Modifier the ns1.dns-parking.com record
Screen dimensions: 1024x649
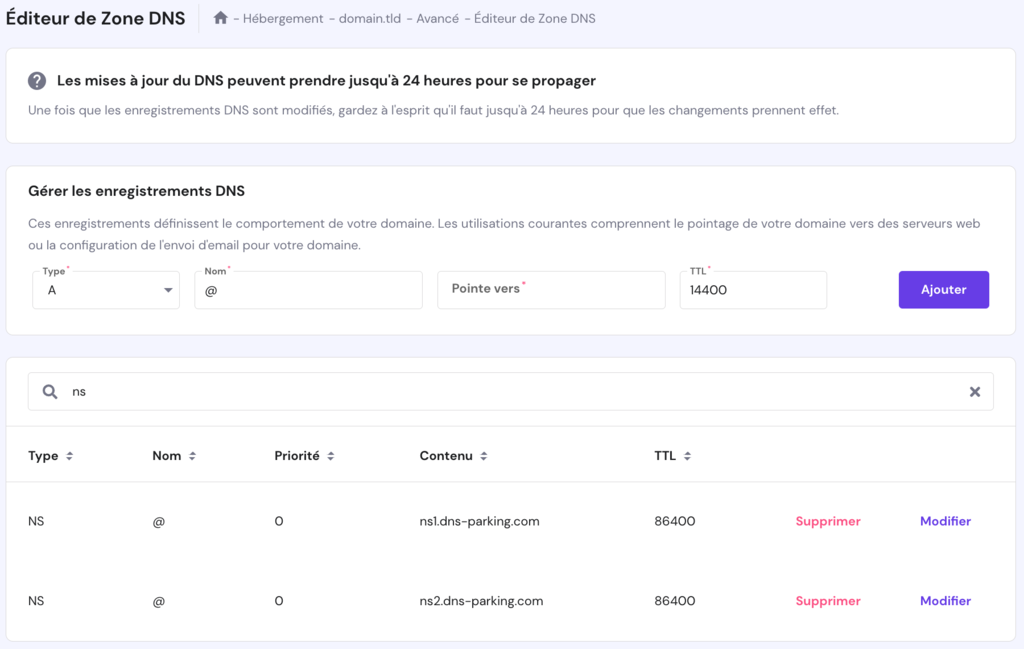945,521
